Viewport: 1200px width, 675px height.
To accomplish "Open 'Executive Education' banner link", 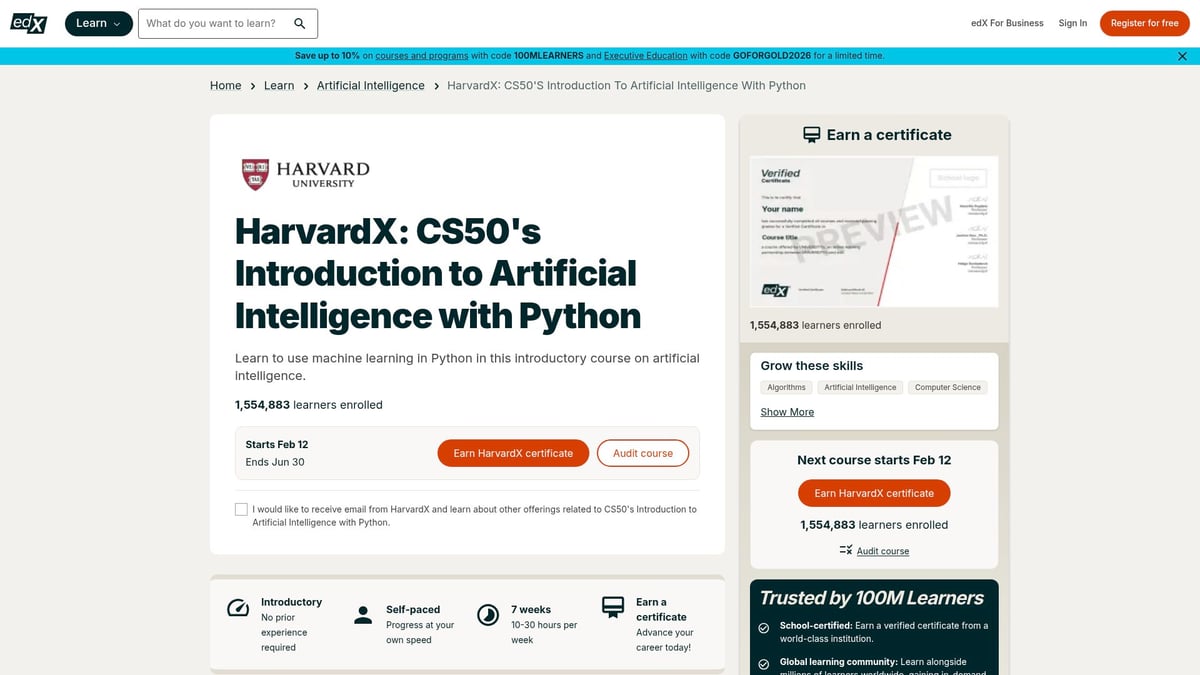I will (x=646, y=56).
